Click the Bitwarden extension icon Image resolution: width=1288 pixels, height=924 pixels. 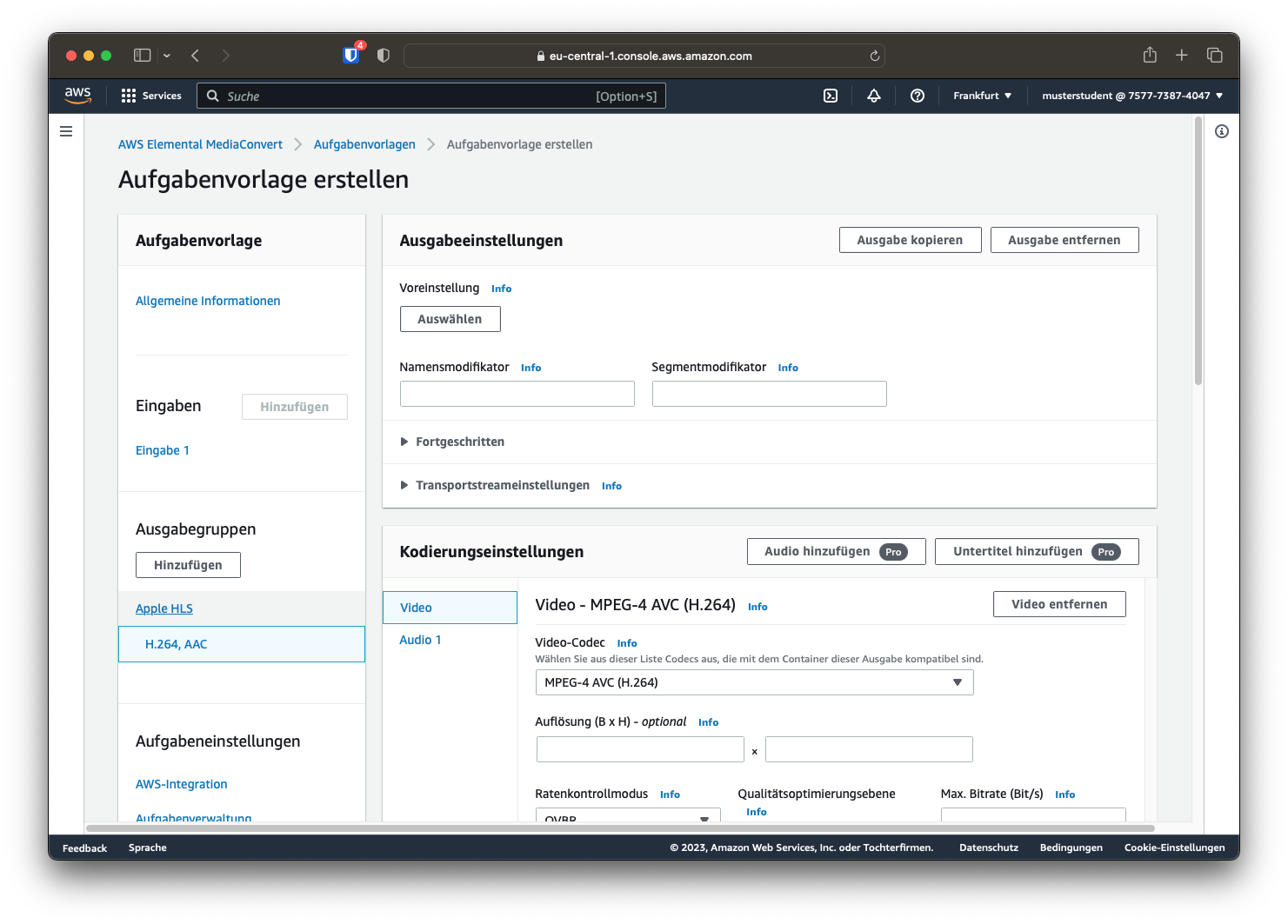pyautogui.click(x=351, y=55)
